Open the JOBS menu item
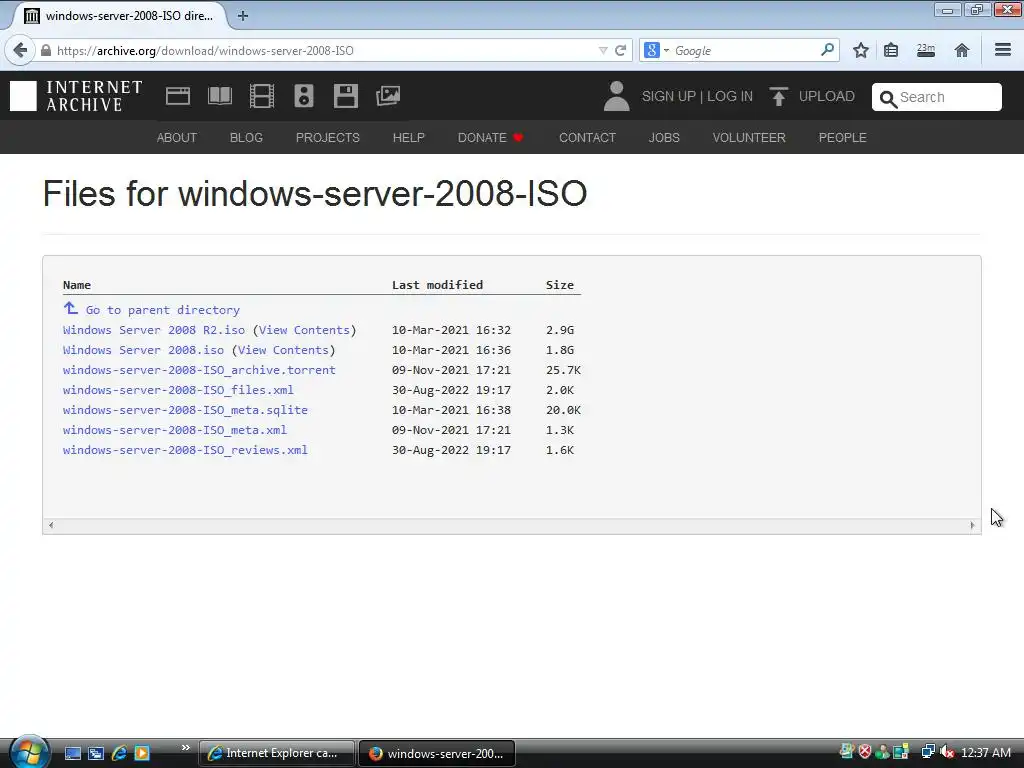The image size is (1024, 768). [x=664, y=138]
